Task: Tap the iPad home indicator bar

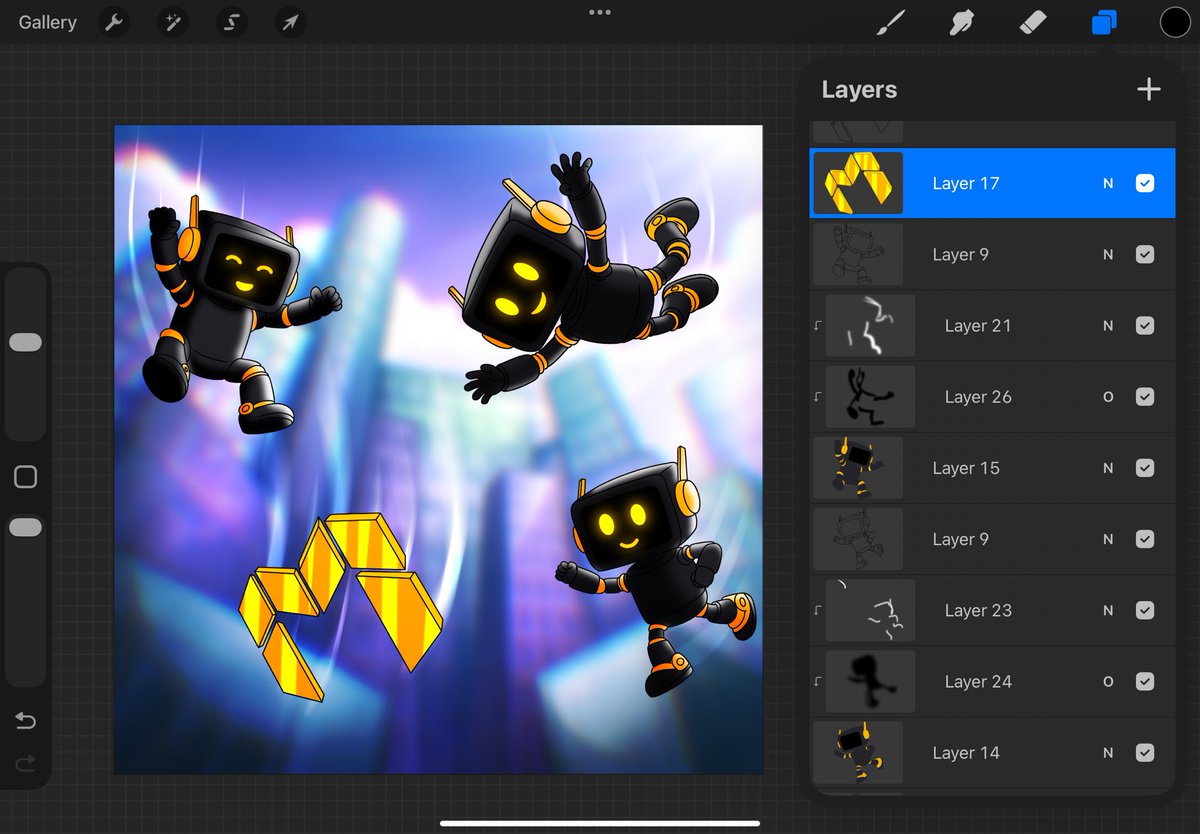Action: [x=600, y=824]
